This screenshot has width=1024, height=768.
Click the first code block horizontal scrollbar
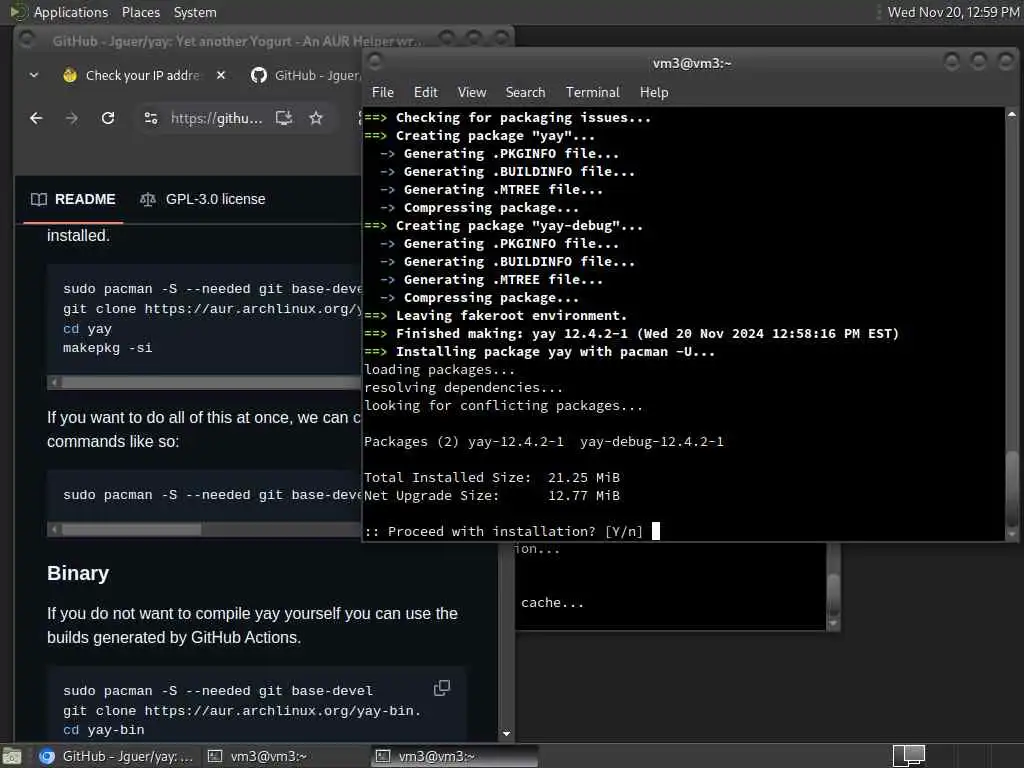(211, 383)
